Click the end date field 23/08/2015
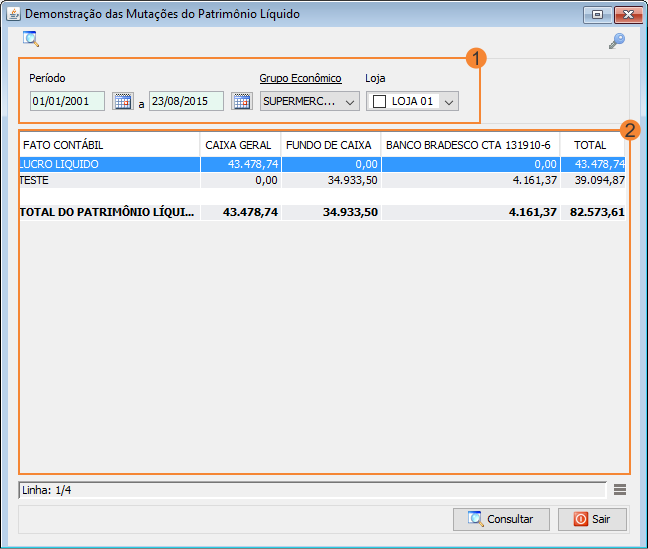The image size is (648, 549). 186,101
